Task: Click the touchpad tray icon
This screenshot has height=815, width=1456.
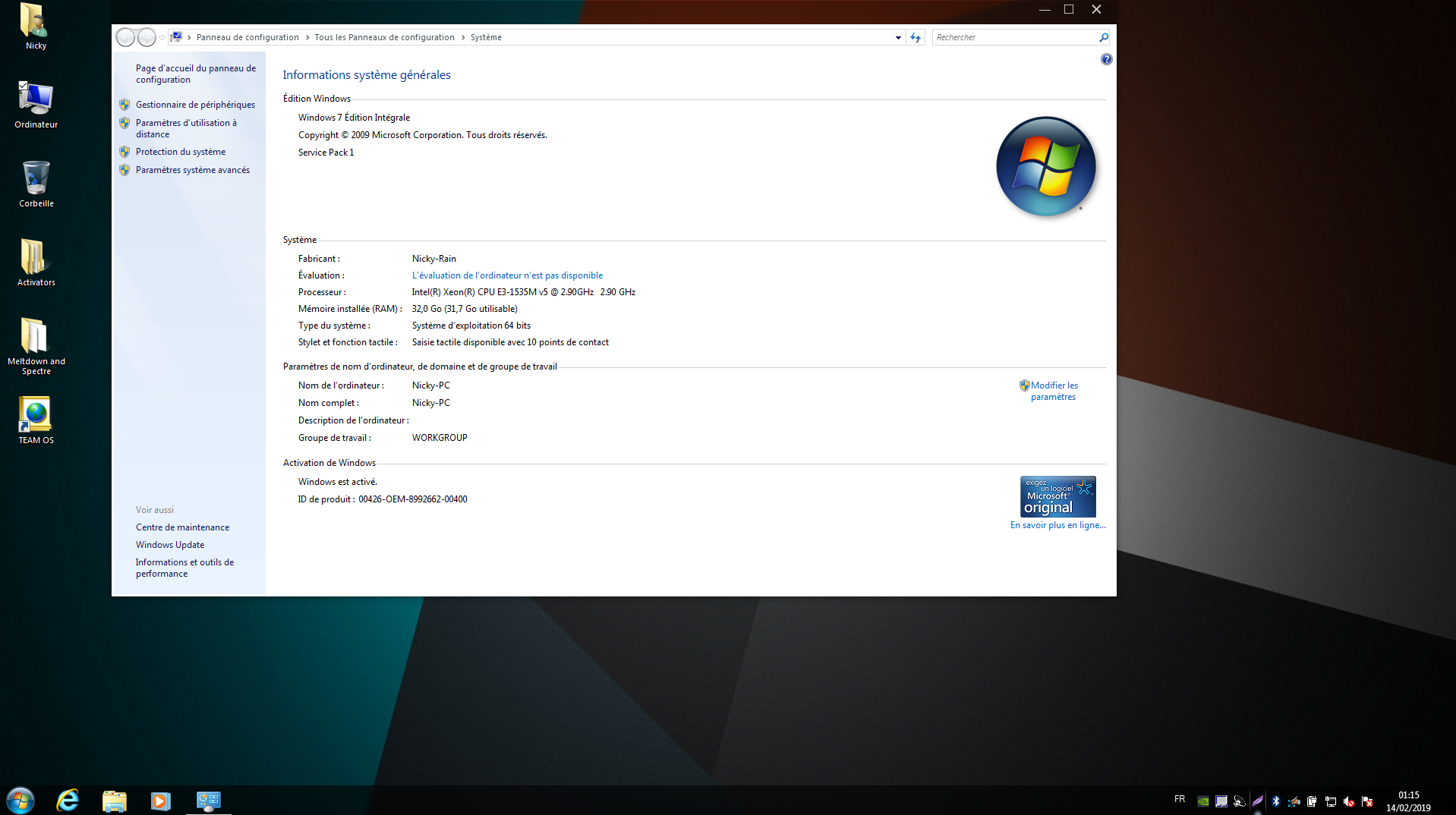Action: [1221, 801]
